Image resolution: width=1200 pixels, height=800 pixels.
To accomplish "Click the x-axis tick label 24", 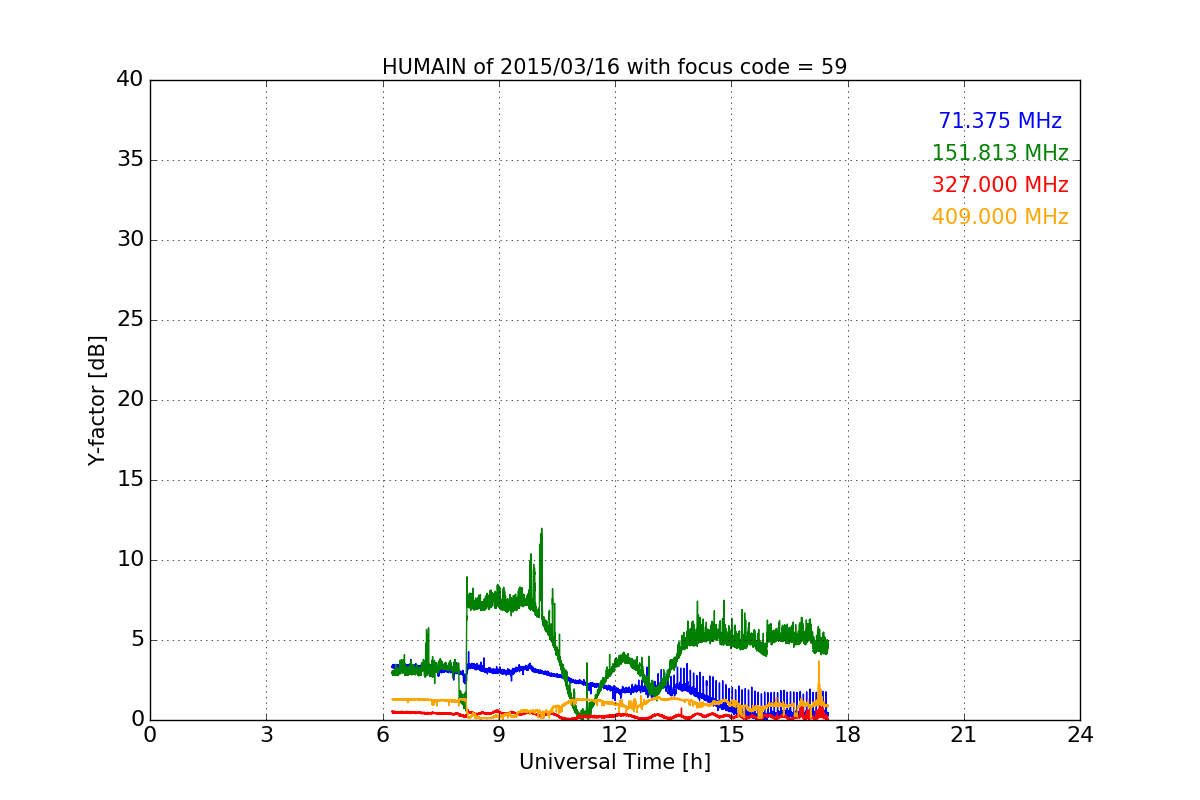I will 1080,735.
